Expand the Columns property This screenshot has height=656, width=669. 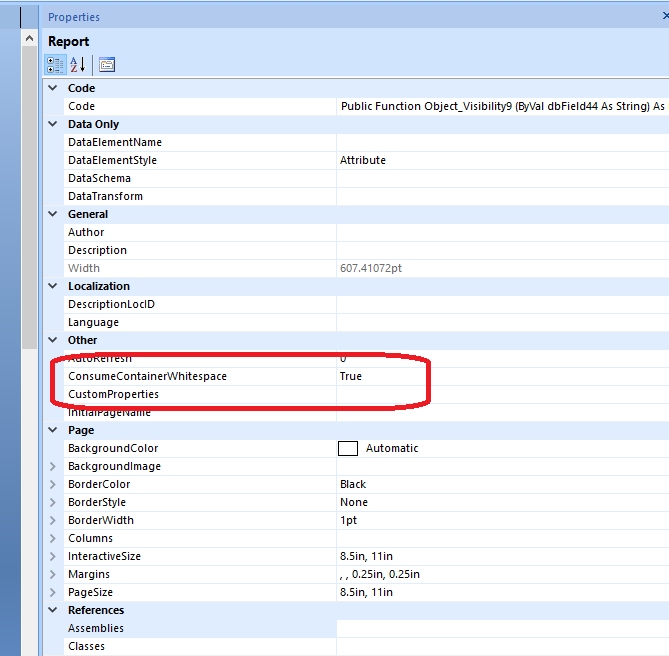53,538
